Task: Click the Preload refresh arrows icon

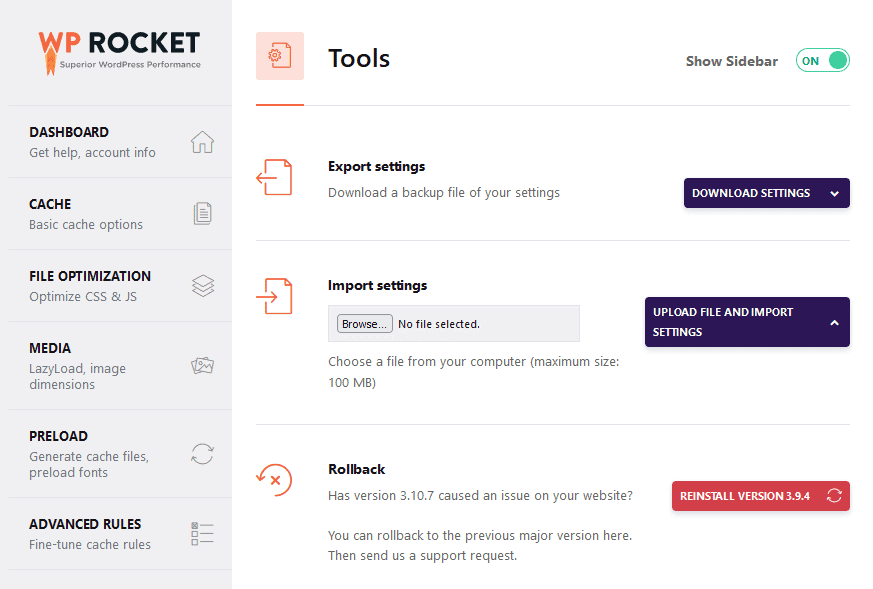Action: click(x=202, y=454)
